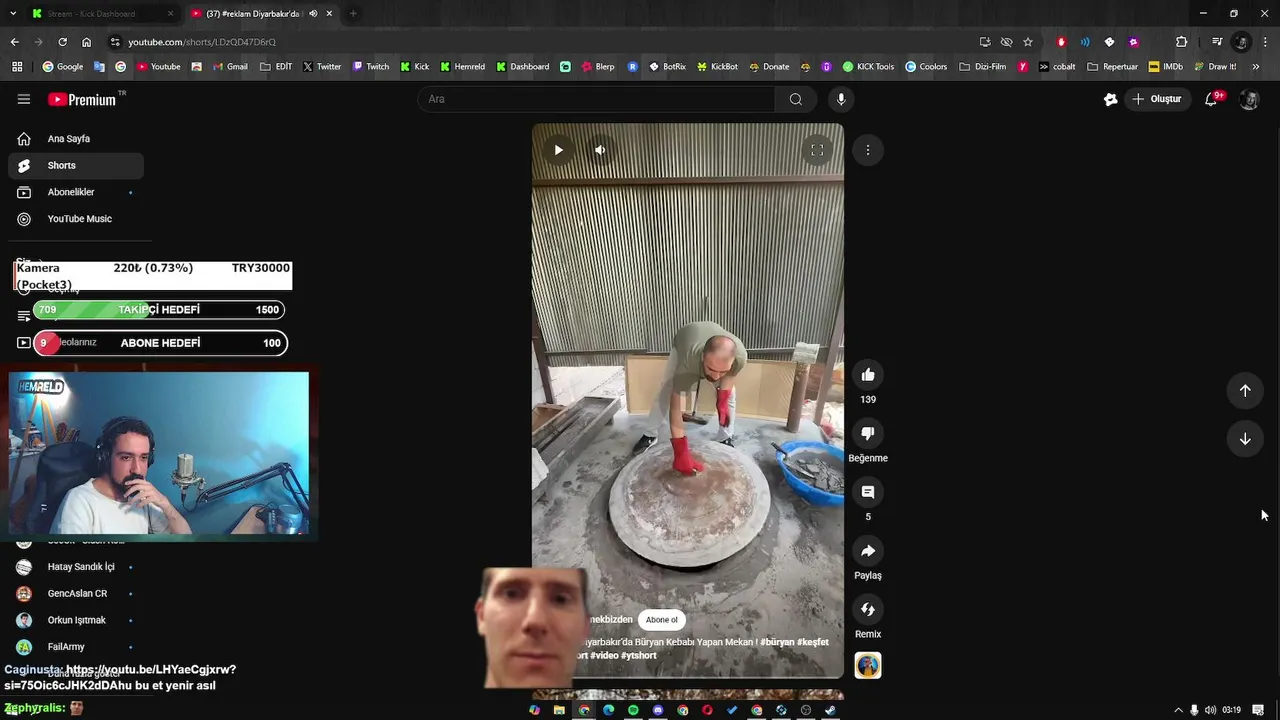Reload the current page
1280x720 pixels.
[x=62, y=42]
